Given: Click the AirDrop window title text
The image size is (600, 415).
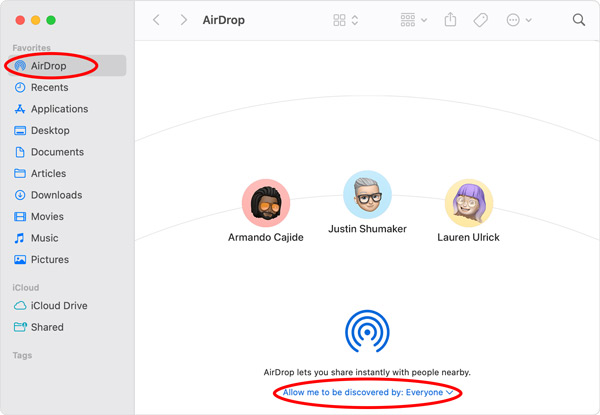Looking at the screenshot, I should pos(224,20).
